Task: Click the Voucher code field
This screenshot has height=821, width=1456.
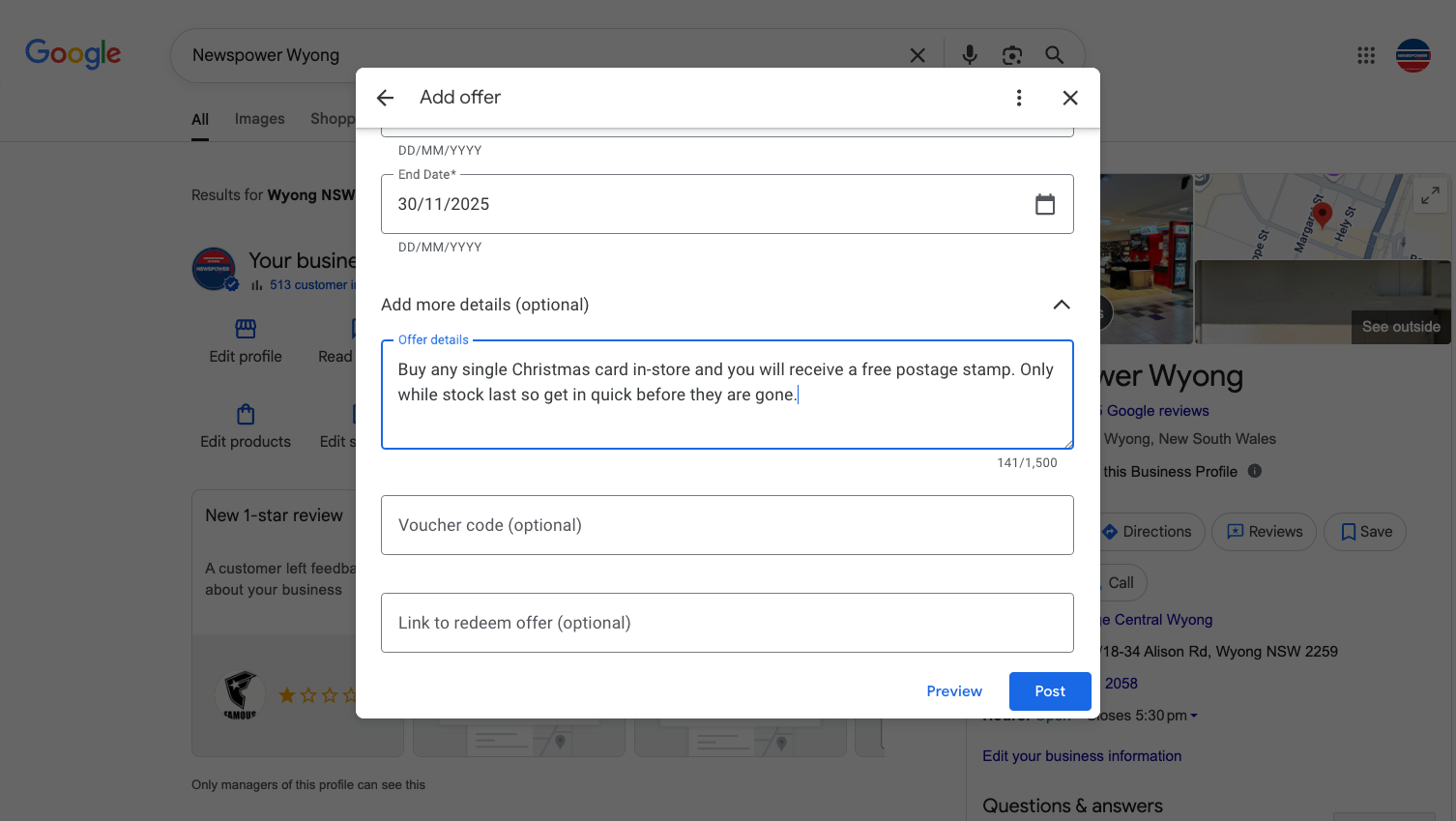Action: tap(727, 525)
